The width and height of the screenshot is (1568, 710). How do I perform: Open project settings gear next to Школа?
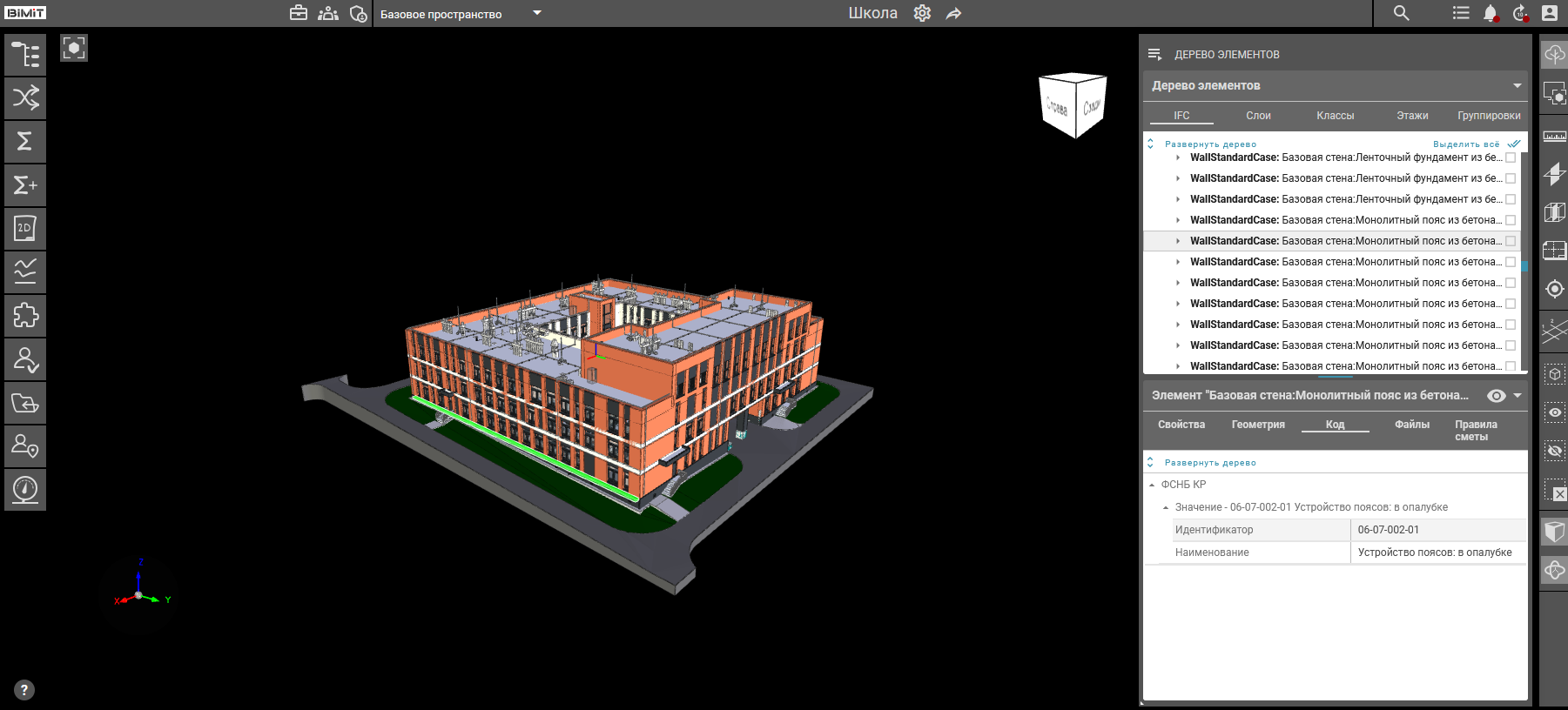[922, 13]
